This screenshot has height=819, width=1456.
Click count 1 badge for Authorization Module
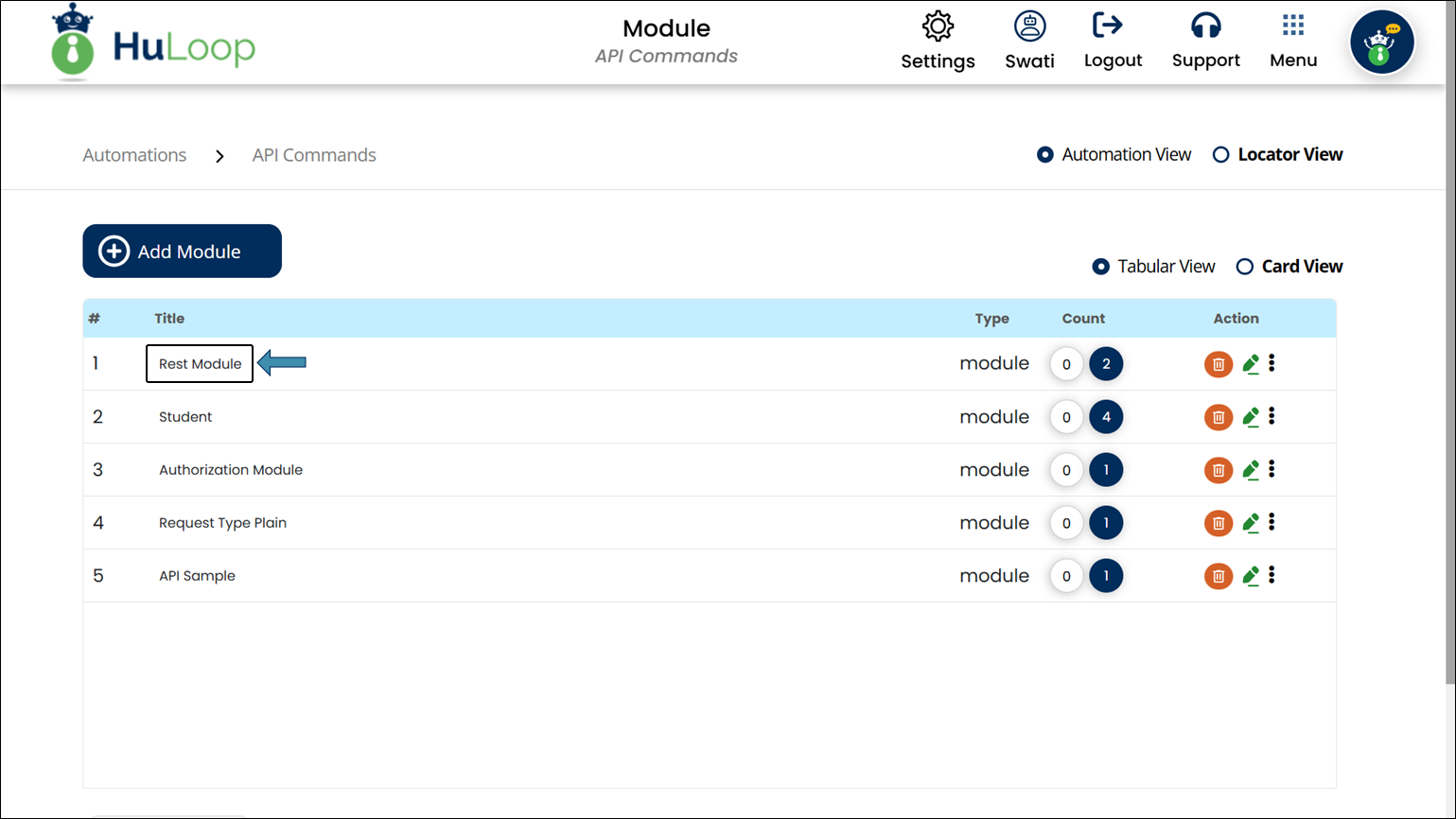1106,470
